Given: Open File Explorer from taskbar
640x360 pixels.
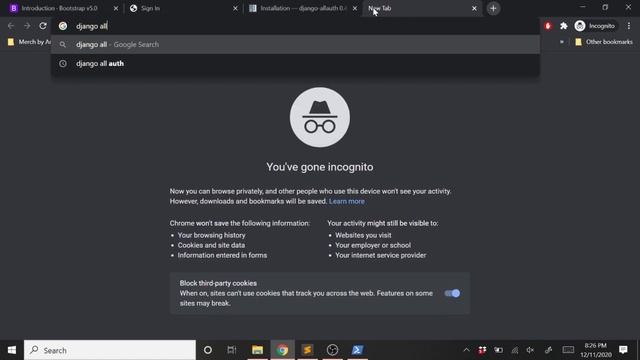Looking at the screenshot, I should click(257, 350).
